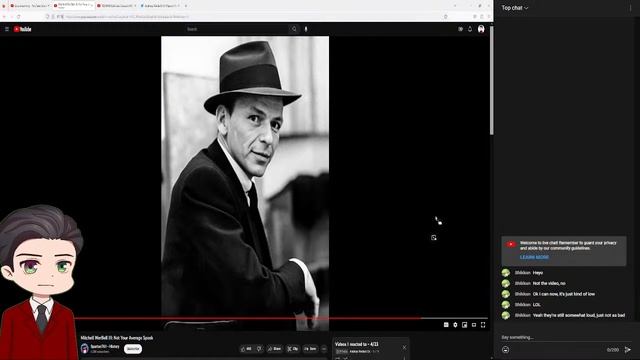
Task: Select the Mitchell WerBell browser tab
Action: point(73,6)
